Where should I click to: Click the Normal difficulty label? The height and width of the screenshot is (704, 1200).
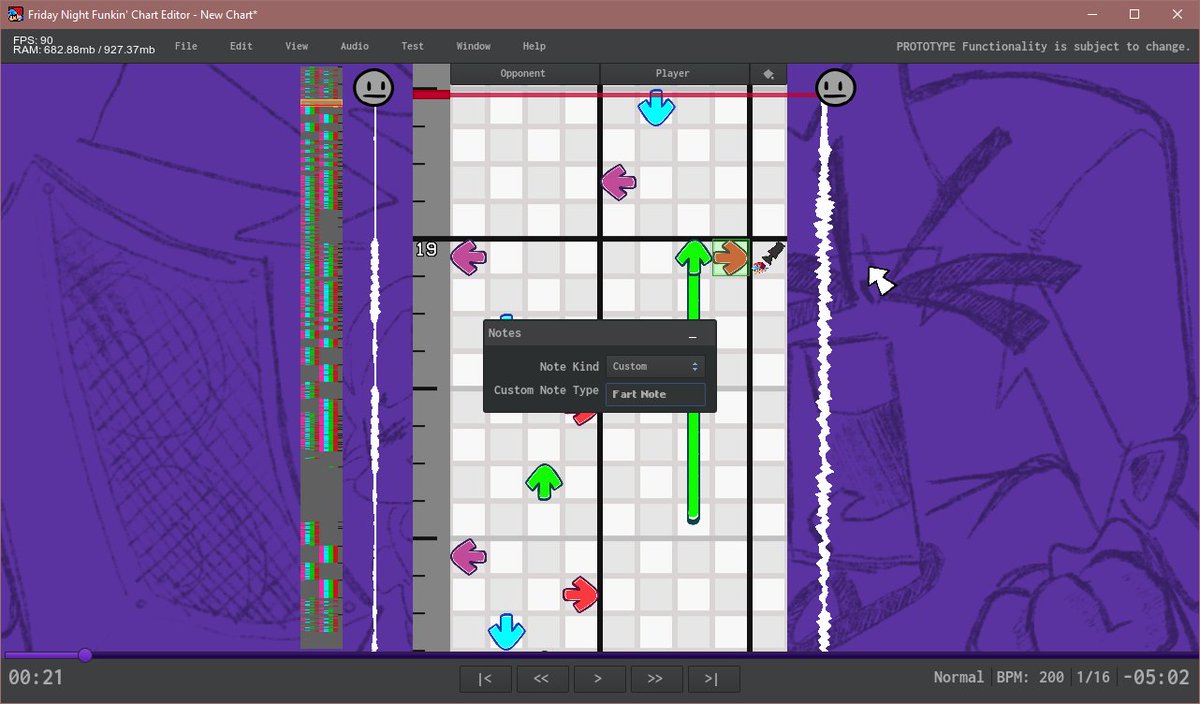point(958,678)
